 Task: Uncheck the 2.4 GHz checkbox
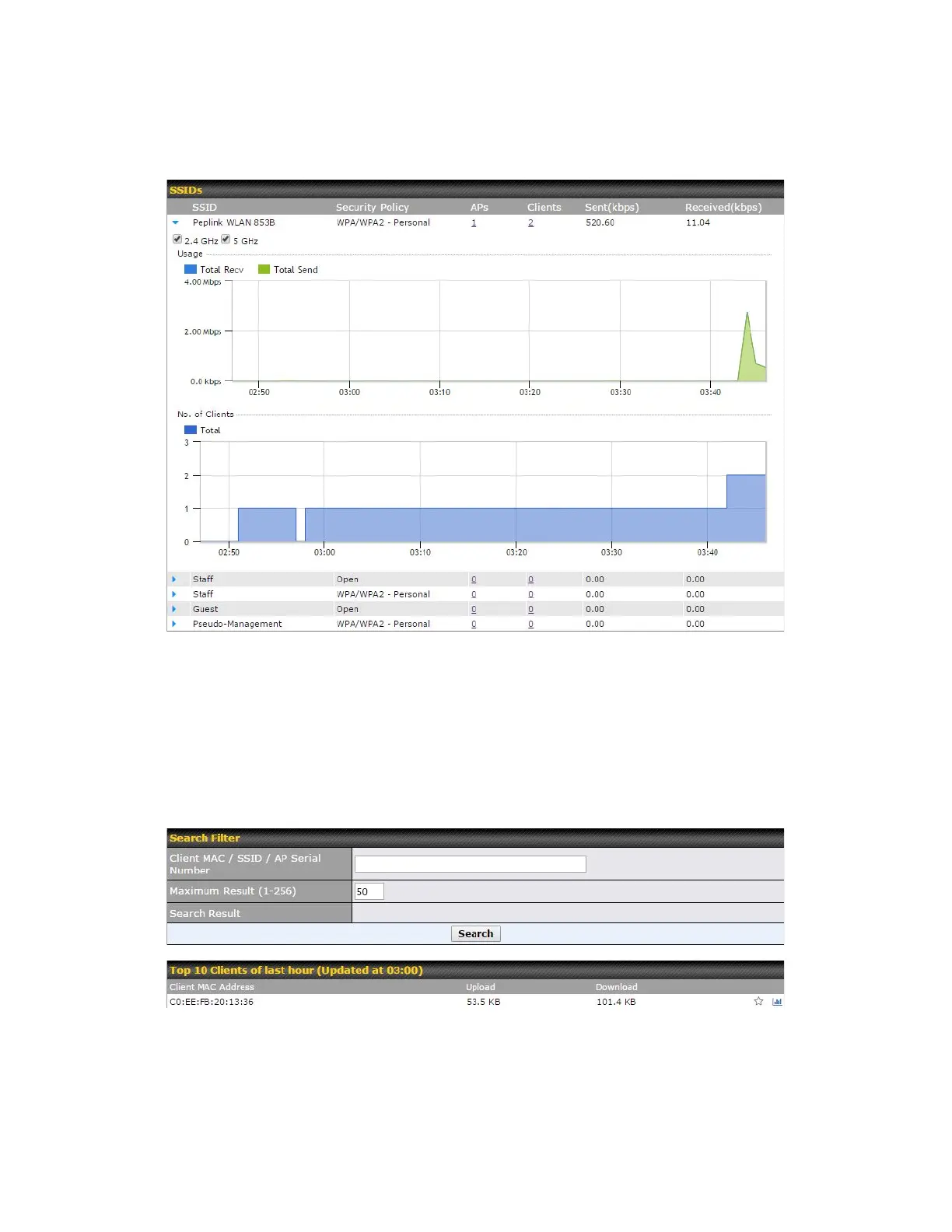(x=177, y=240)
